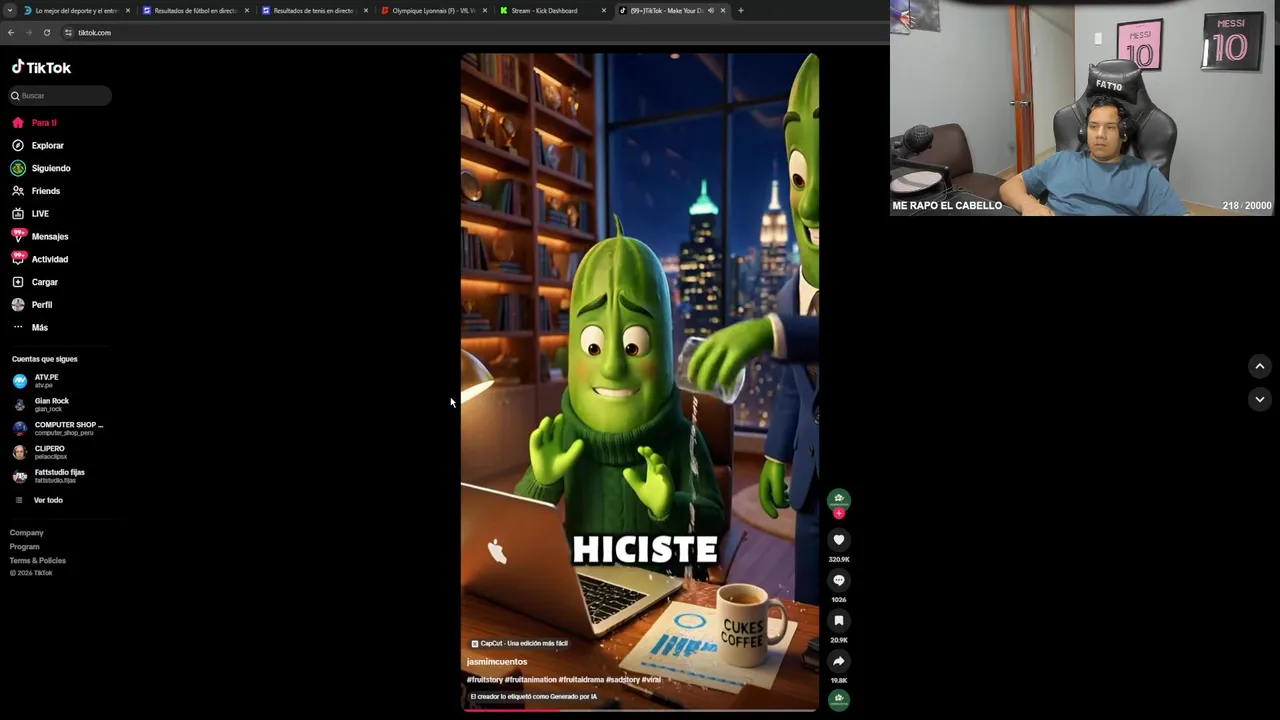Viewport: 1280px width, 720px height.
Task: Open the jasmimcuentos creator profile
Action: pos(497,662)
